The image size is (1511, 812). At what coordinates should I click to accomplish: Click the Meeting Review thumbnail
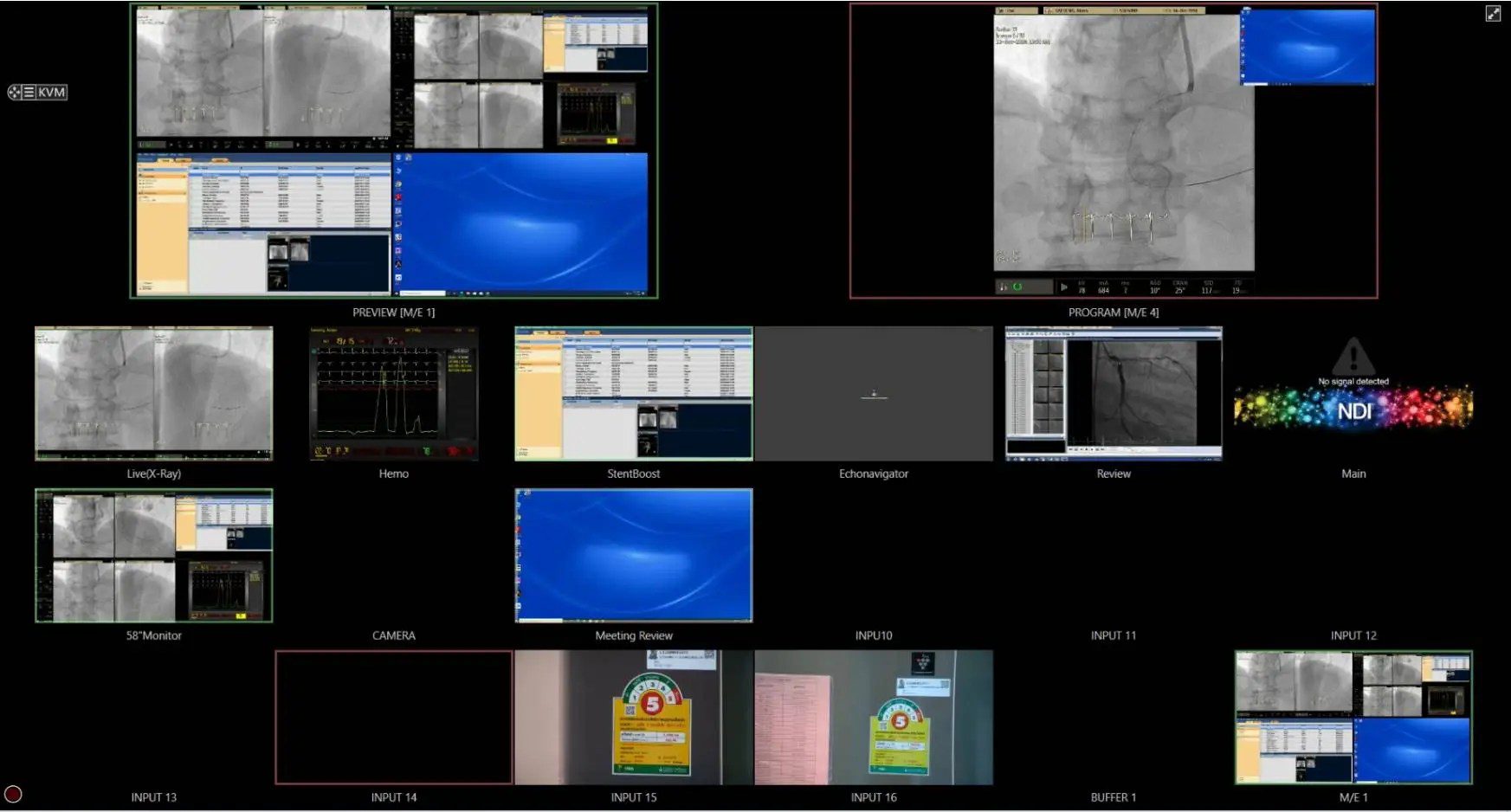point(634,555)
